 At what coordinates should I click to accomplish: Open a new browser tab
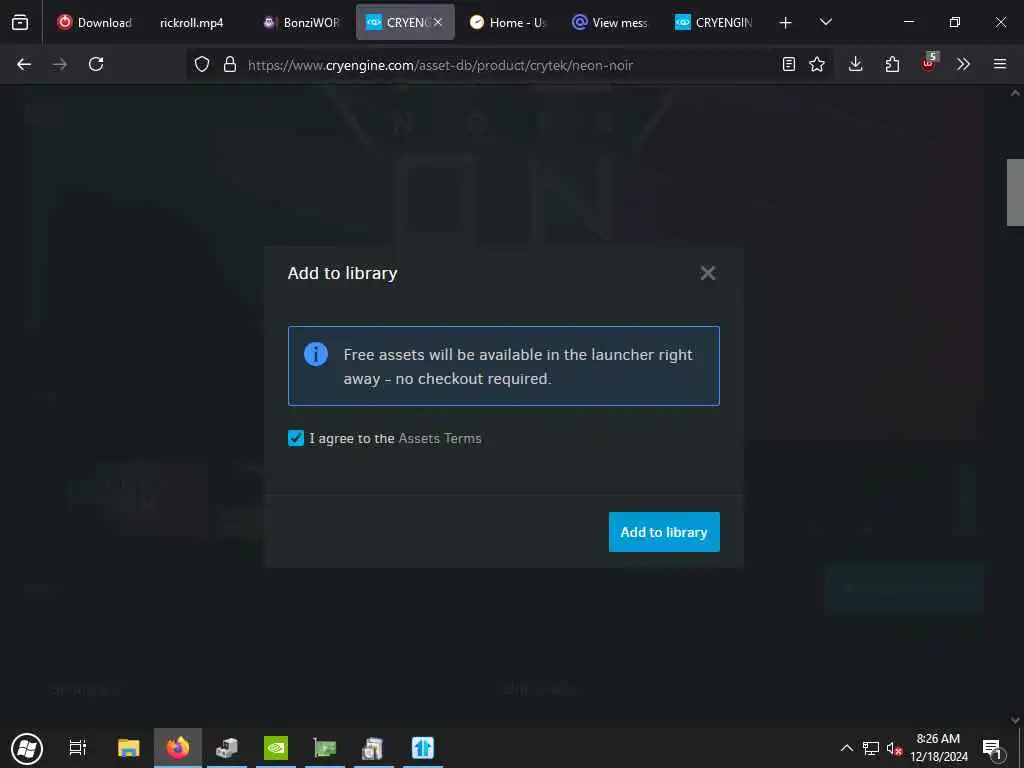coord(786,22)
